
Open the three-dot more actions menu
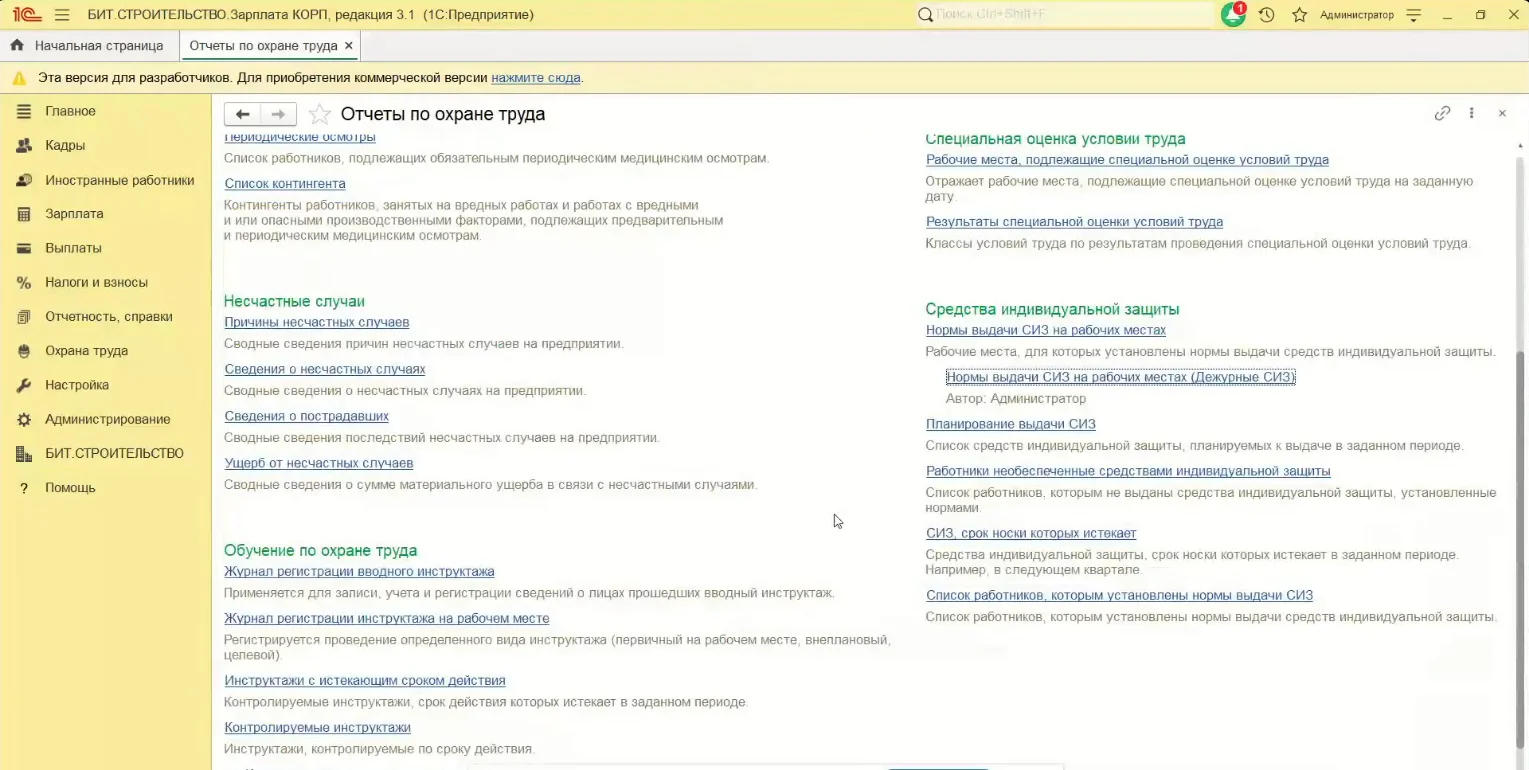tap(1471, 114)
